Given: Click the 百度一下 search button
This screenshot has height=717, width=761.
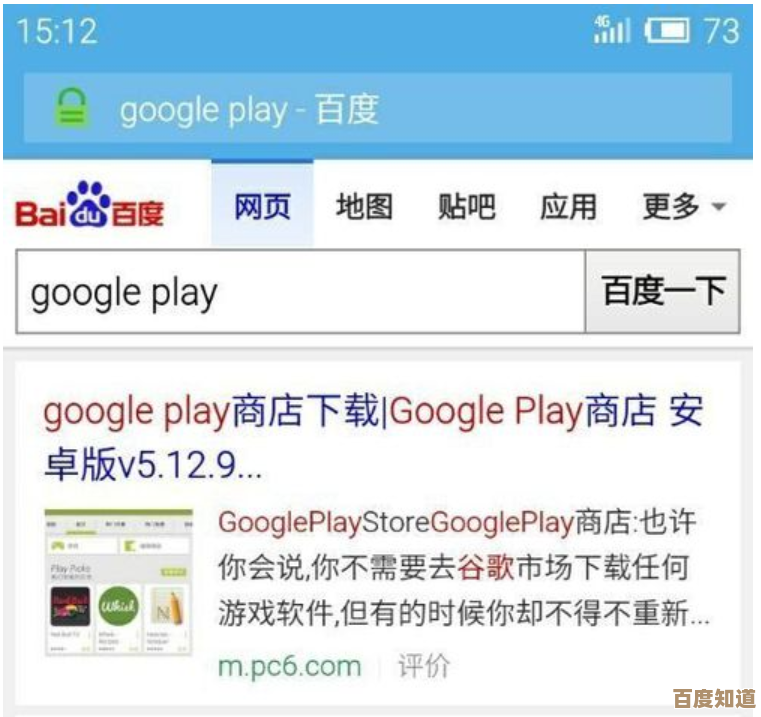Looking at the screenshot, I should click(663, 291).
